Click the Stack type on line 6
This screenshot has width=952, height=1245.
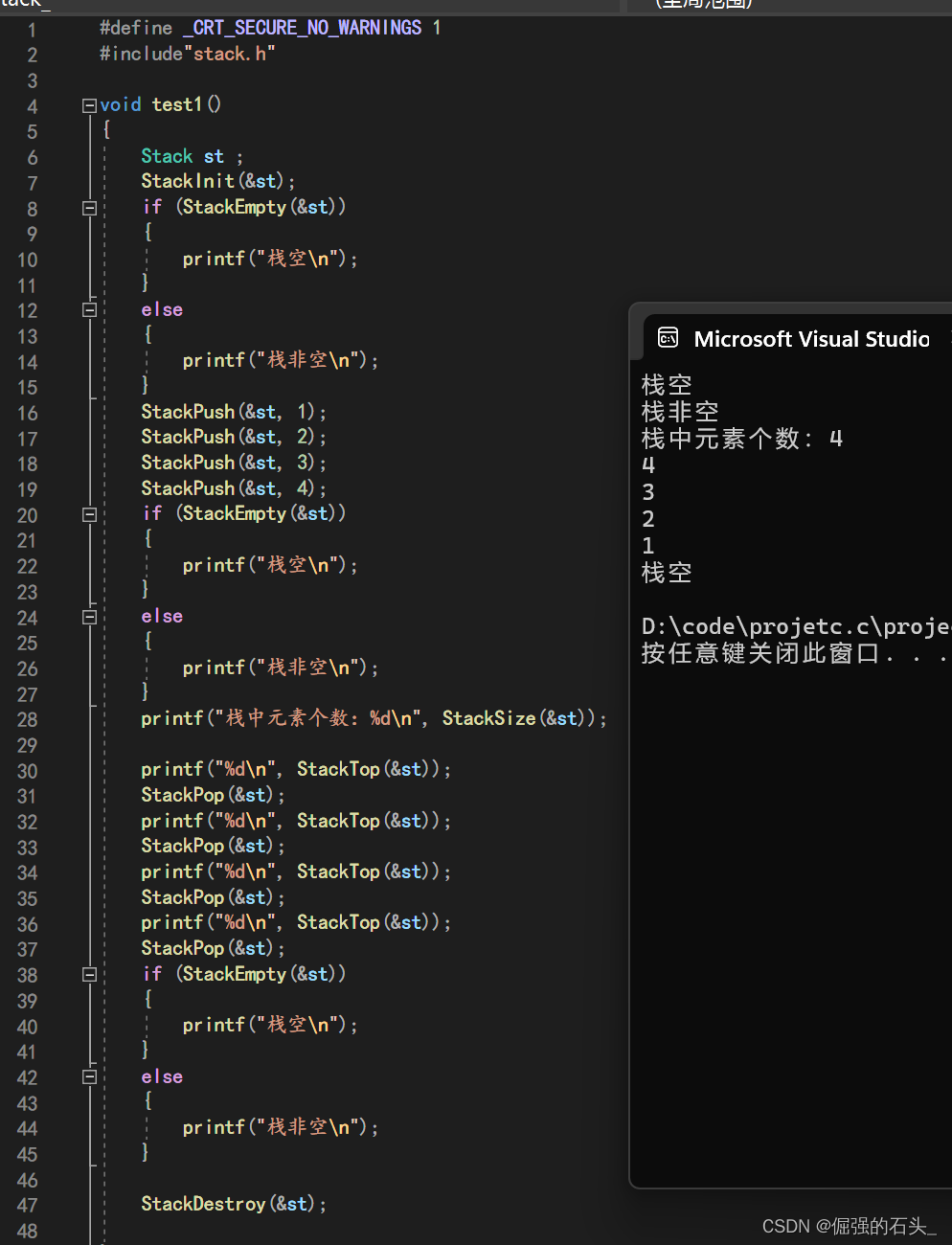click(167, 156)
